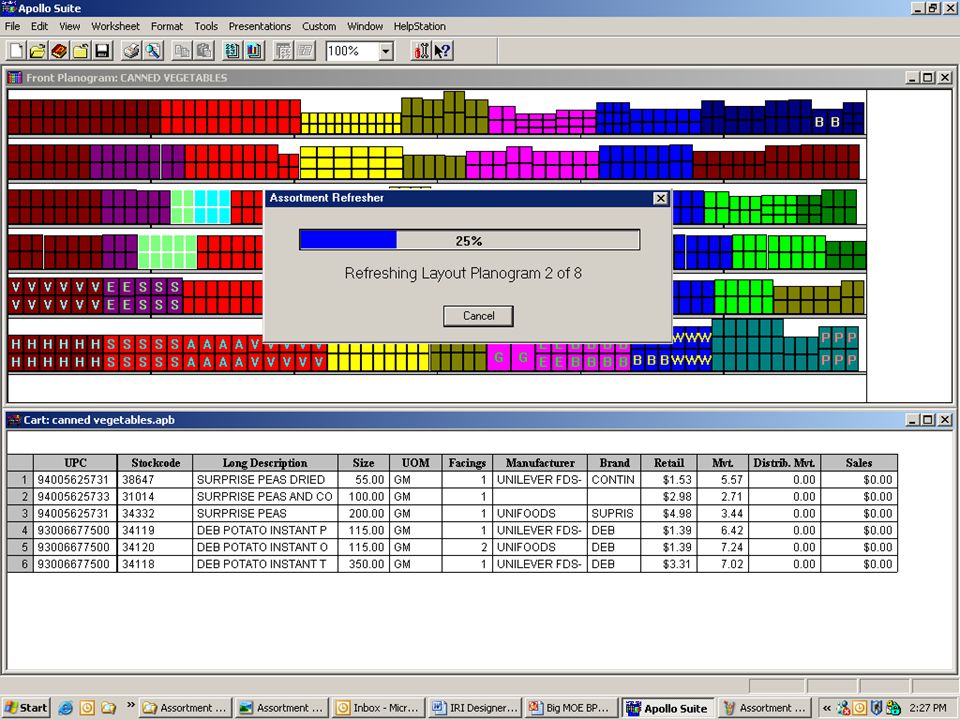Open the Window menu
960x720 pixels.
click(365, 26)
